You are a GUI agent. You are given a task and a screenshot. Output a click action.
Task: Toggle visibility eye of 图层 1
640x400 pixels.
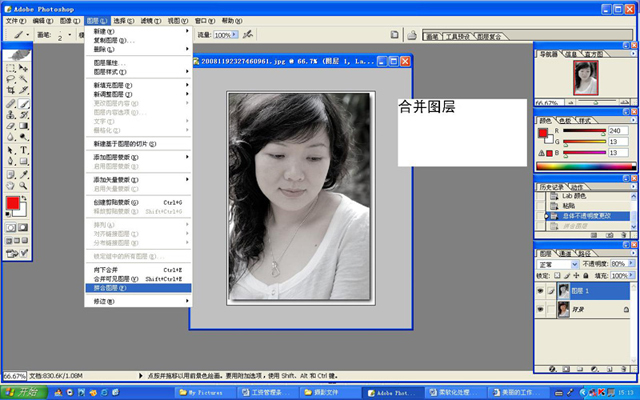click(x=539, y=290)
